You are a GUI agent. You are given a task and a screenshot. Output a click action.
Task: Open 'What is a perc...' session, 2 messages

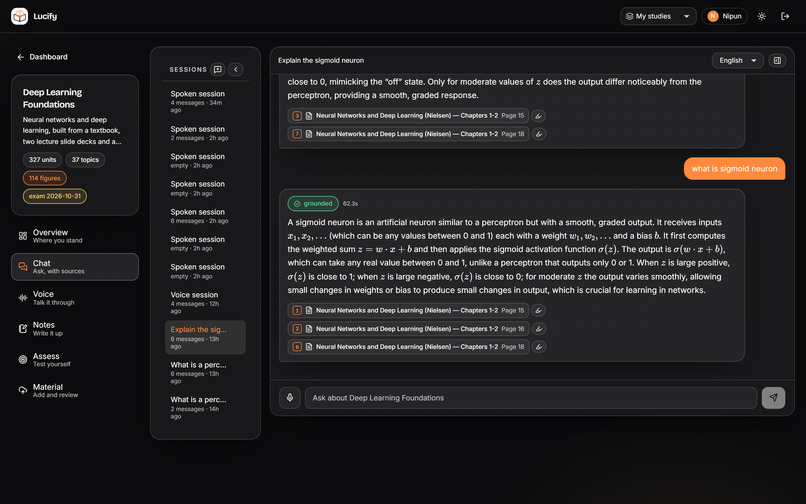[205, 408]
